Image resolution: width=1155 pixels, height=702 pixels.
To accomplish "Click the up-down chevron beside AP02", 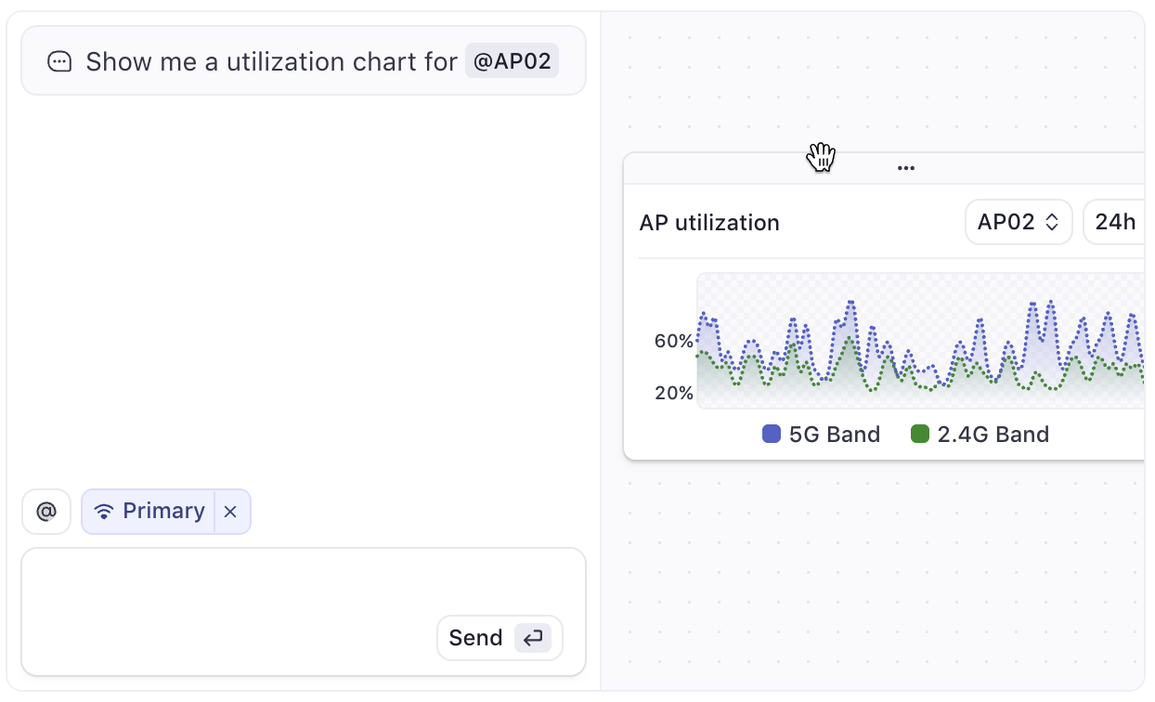I will point(1052,222).
